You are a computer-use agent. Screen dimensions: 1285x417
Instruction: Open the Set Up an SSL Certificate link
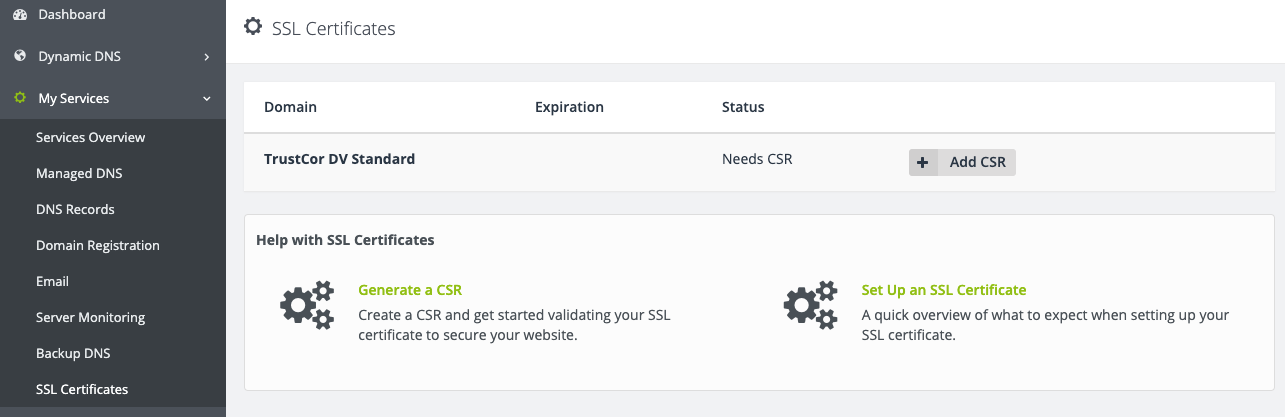tap(944, 290)
